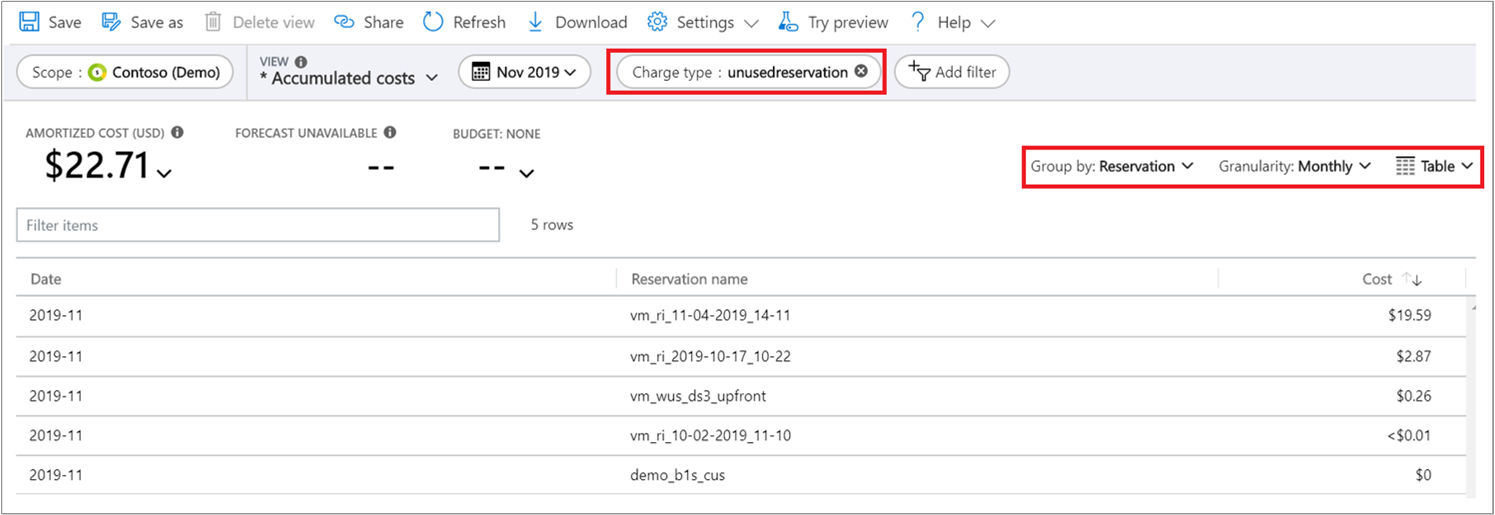The height and width of the screenshot is (515, 1495).
Task: Click the Cost column header text
Action: tap(1377, 279)
